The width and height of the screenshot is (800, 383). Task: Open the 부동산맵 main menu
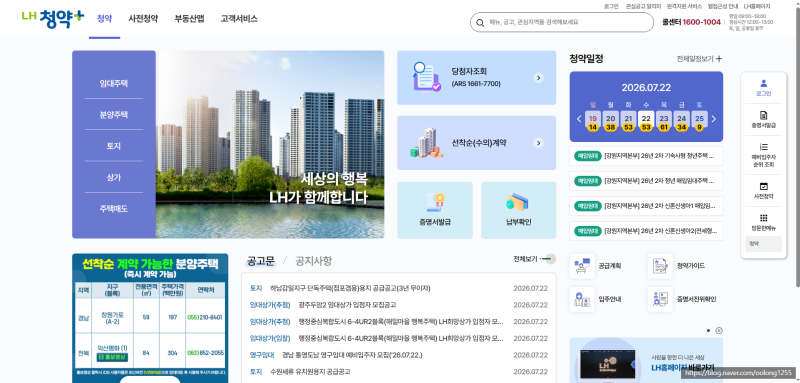pyautogui.click(x=189, y=19)
